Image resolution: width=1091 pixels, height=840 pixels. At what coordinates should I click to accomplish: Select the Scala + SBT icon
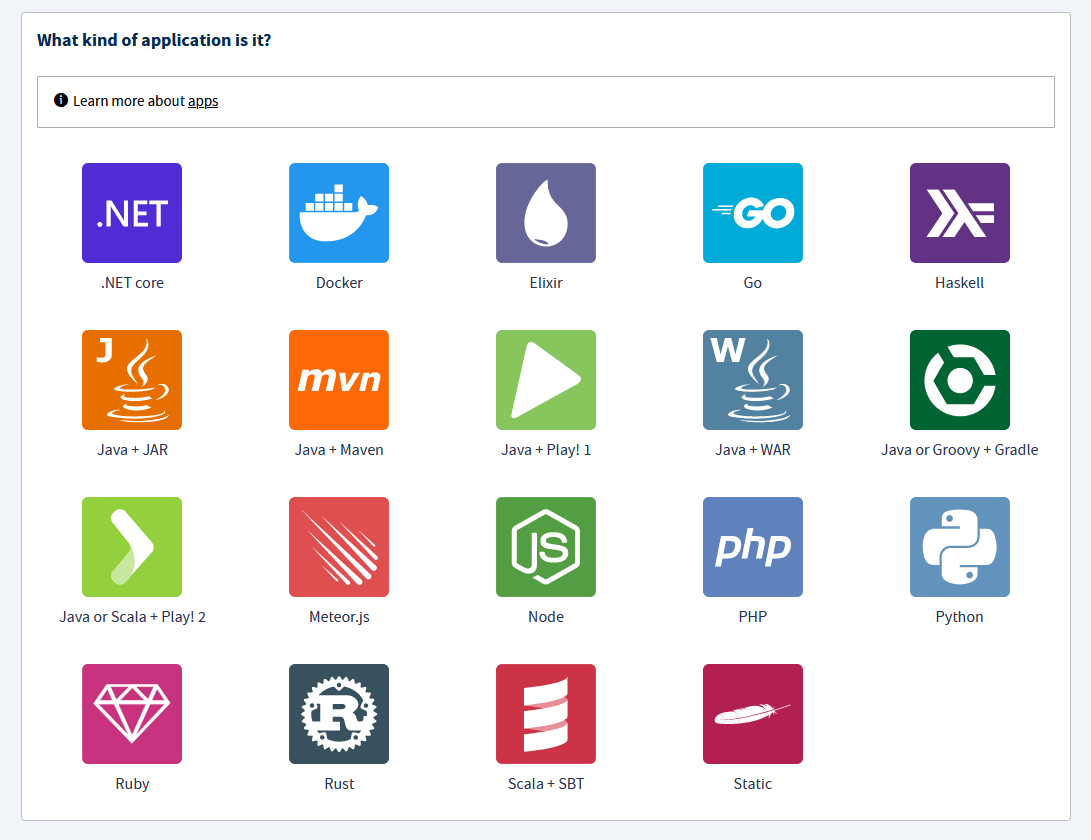click(546, 714)
